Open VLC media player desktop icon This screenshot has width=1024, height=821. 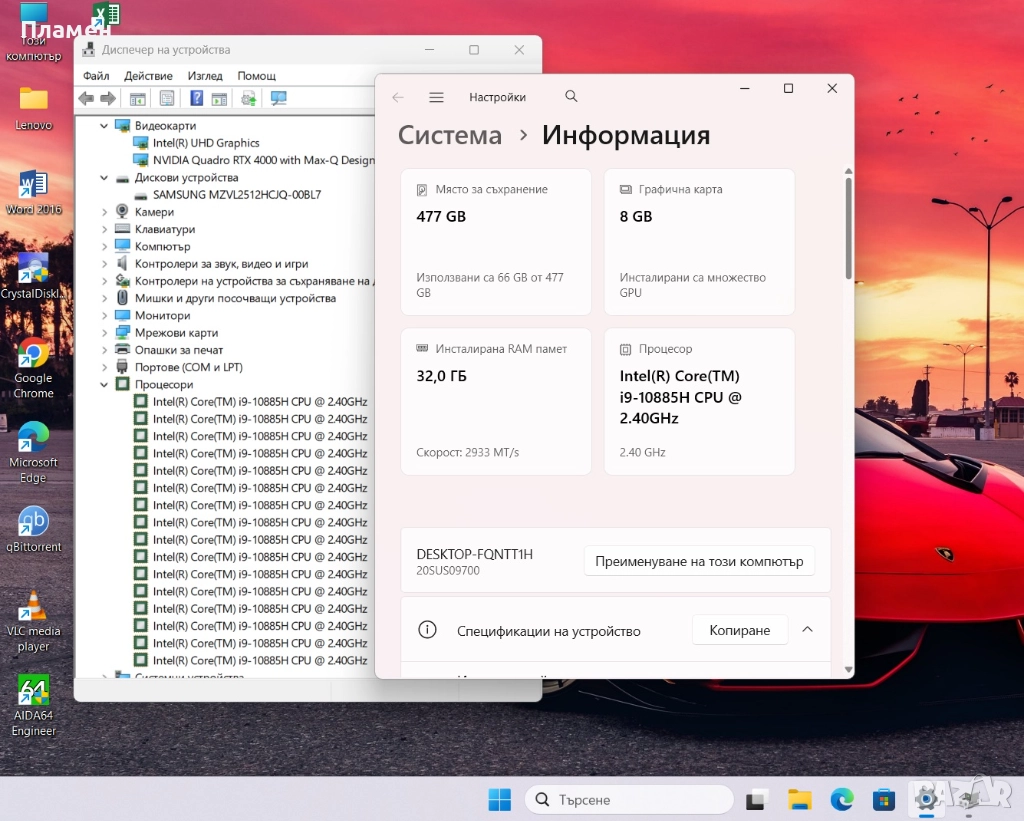point(33,606)
